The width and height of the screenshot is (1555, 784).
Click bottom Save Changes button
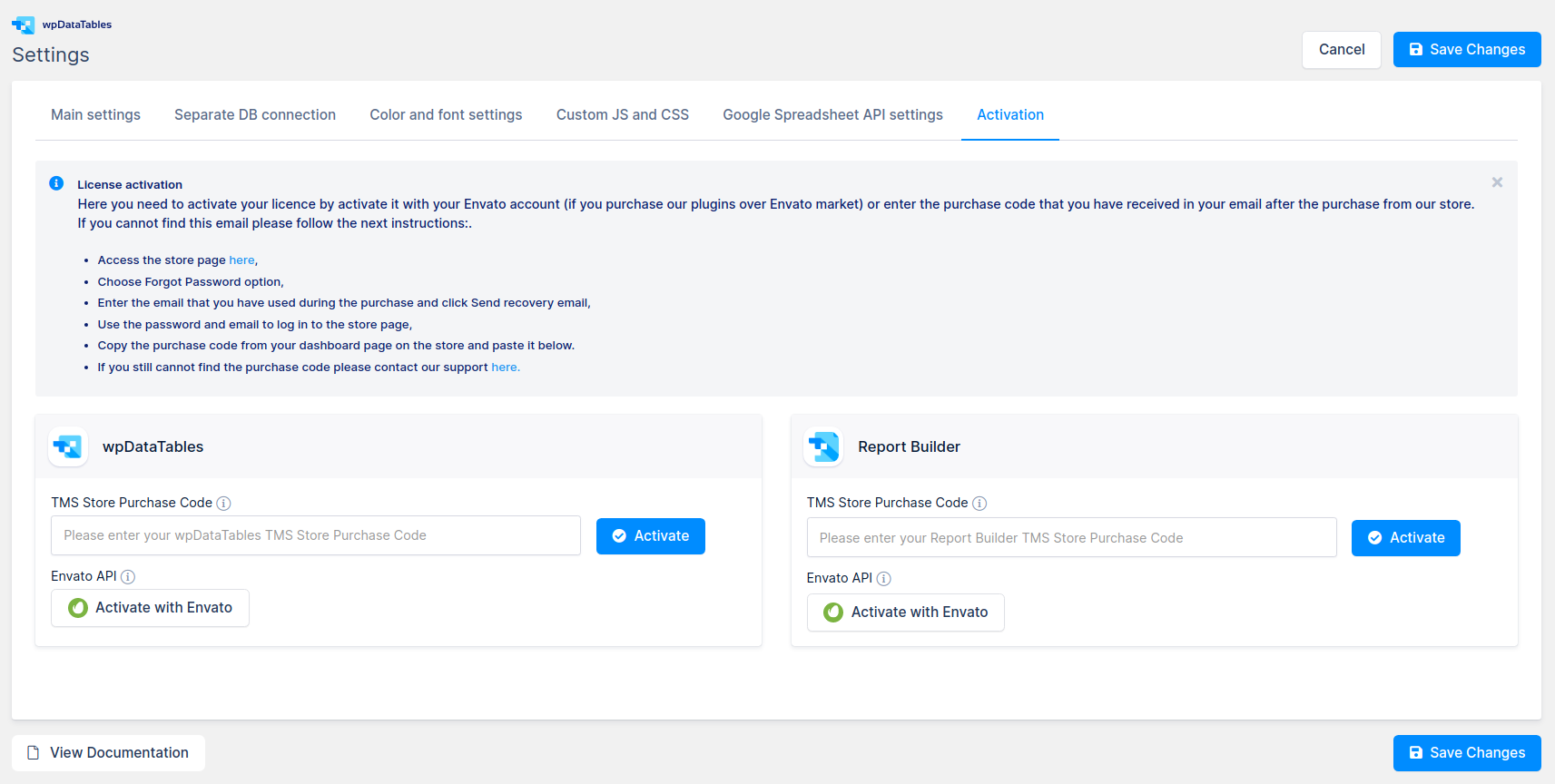pos(1467,753)
